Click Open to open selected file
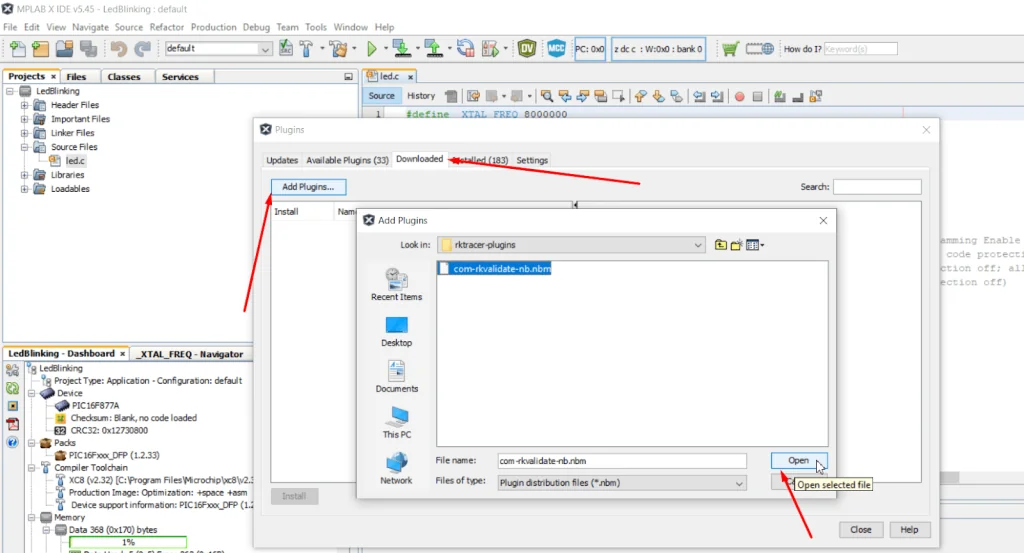Viewport: 1024px width, 553px height. point(798,460)
